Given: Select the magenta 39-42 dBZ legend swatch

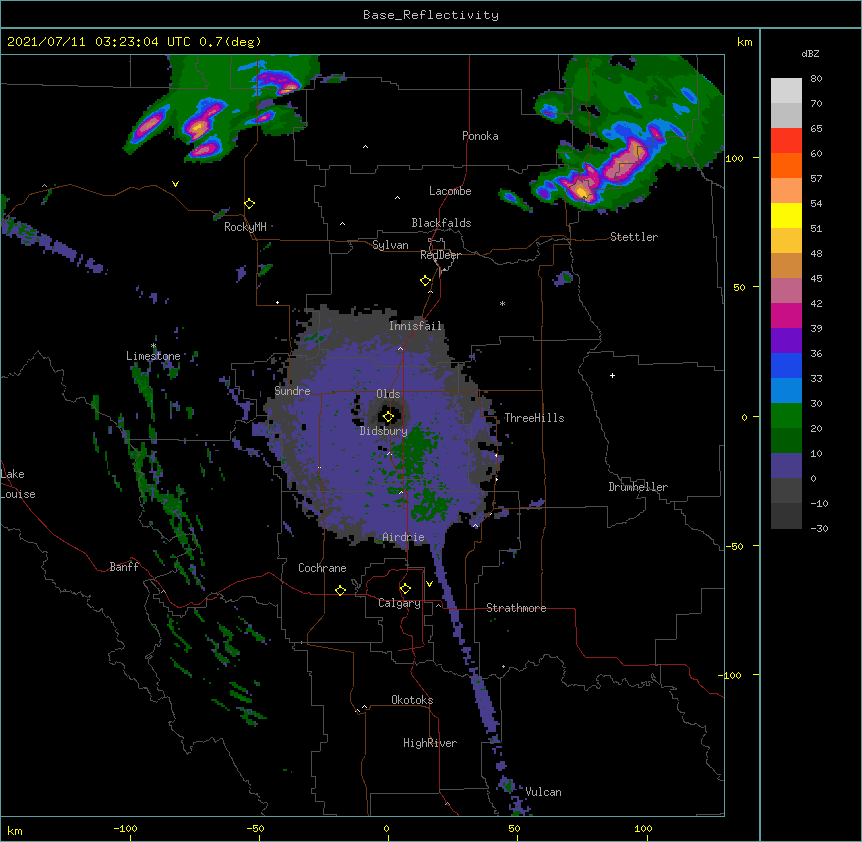Looking at the screenshot, I should (x=786, y=316).
